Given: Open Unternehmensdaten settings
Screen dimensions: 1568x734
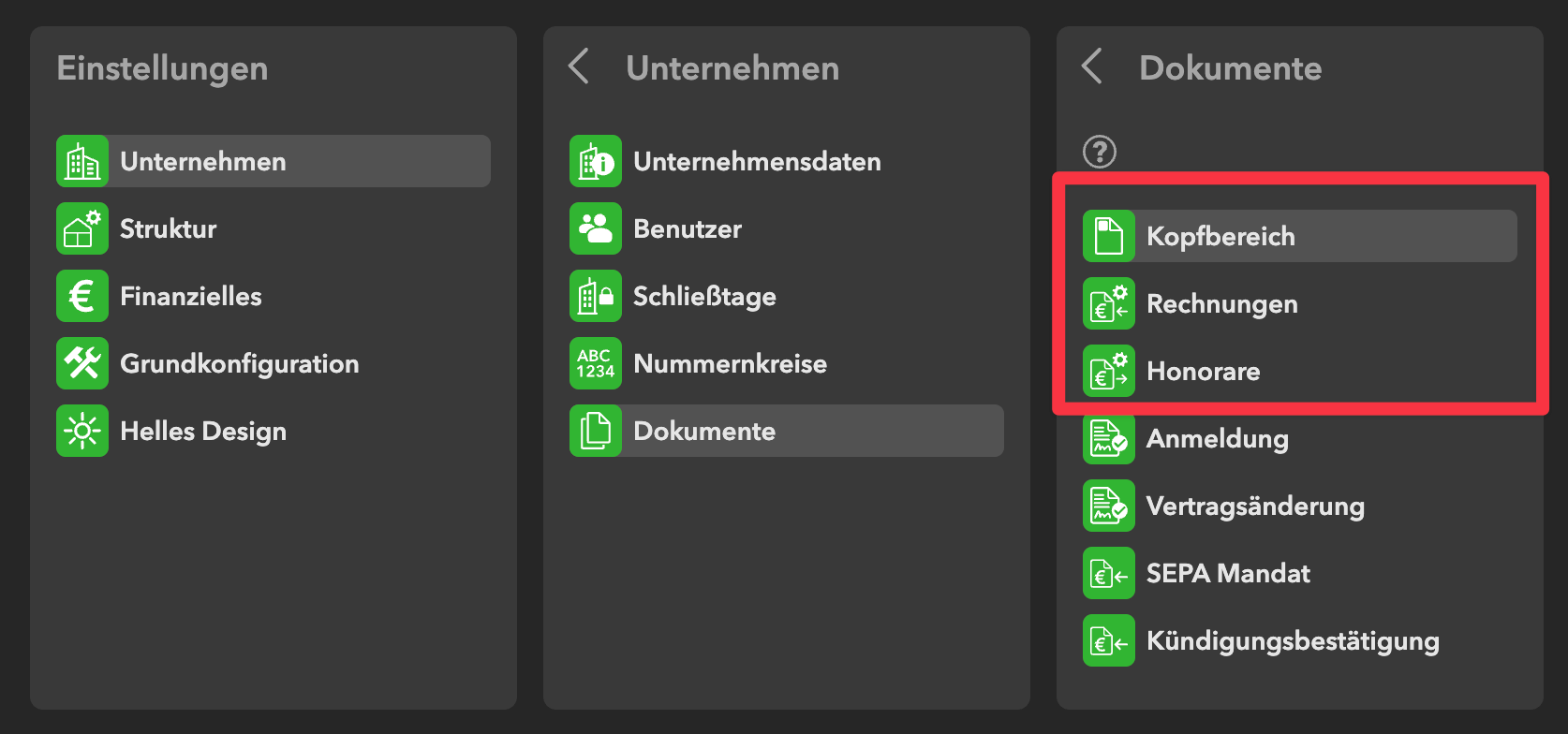Looking at the screenshot, I should tap(757, 161).
